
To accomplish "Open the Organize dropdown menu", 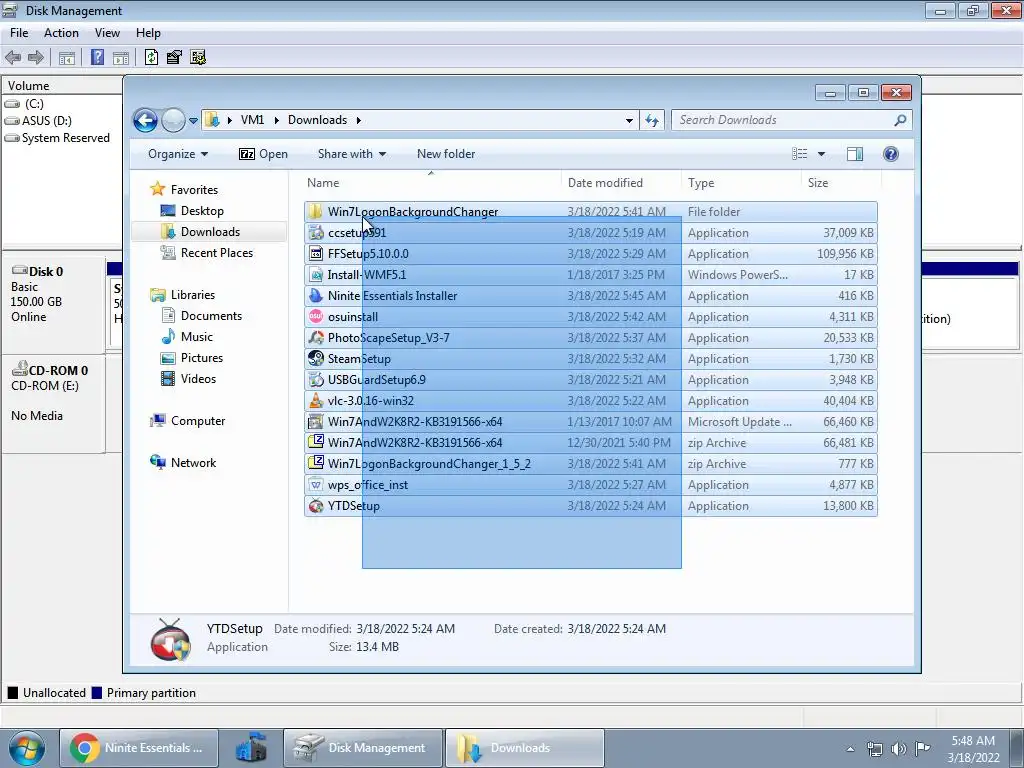I will tap(178, 154).
